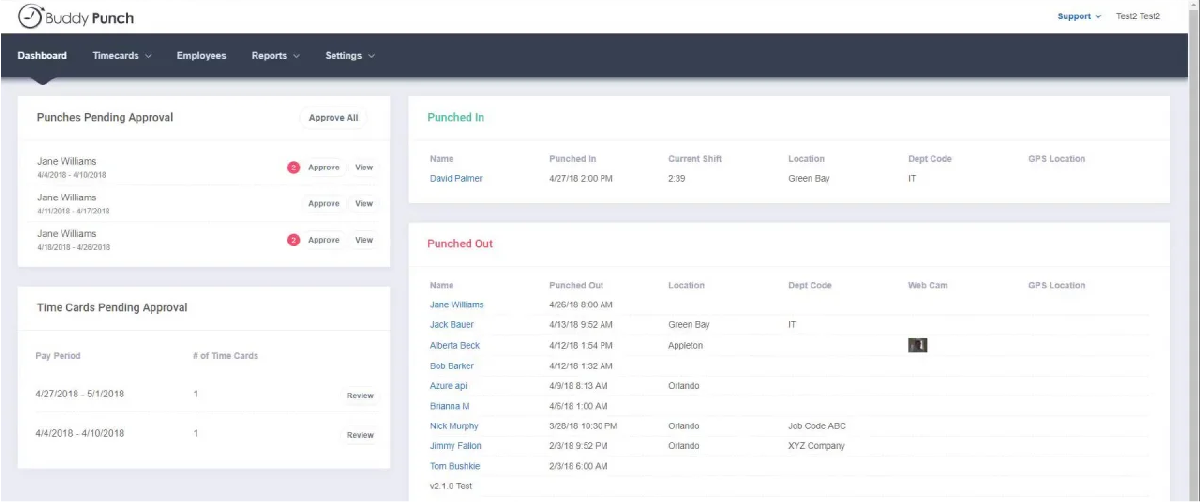This screenshot has height=502, width=1201.
Task: Go to the Dashboard tab
Action: pyautogui.click(x=42, y=56)
